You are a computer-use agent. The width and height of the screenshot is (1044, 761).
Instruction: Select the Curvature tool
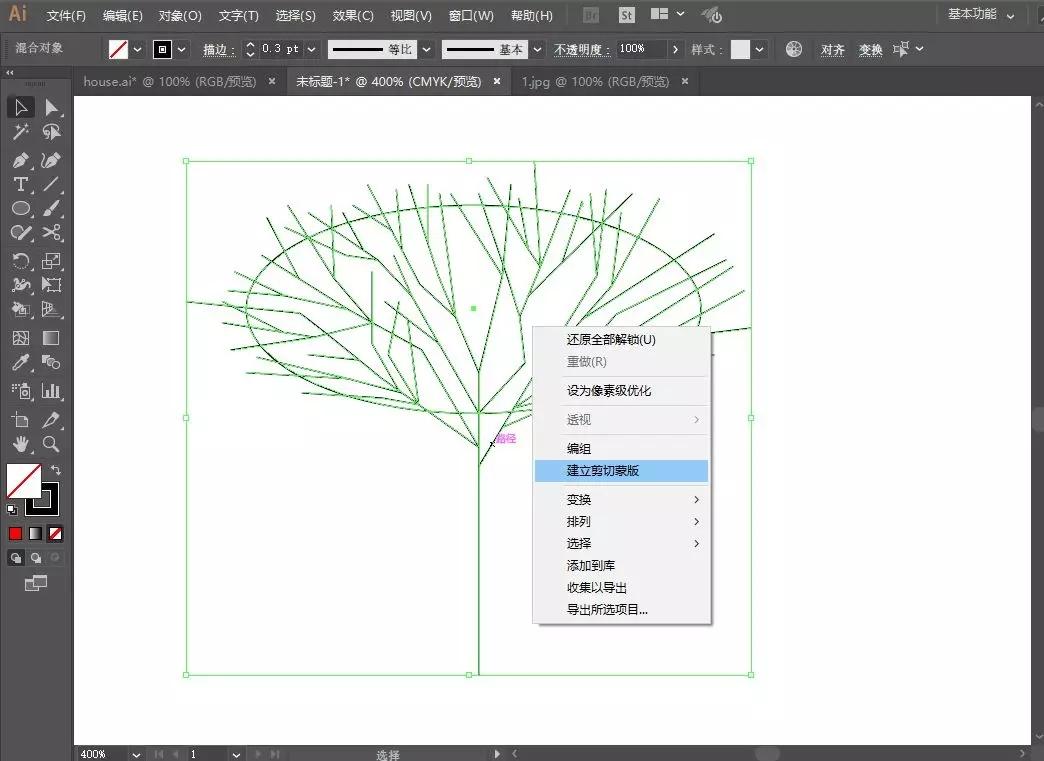click(x=51, y=160)
